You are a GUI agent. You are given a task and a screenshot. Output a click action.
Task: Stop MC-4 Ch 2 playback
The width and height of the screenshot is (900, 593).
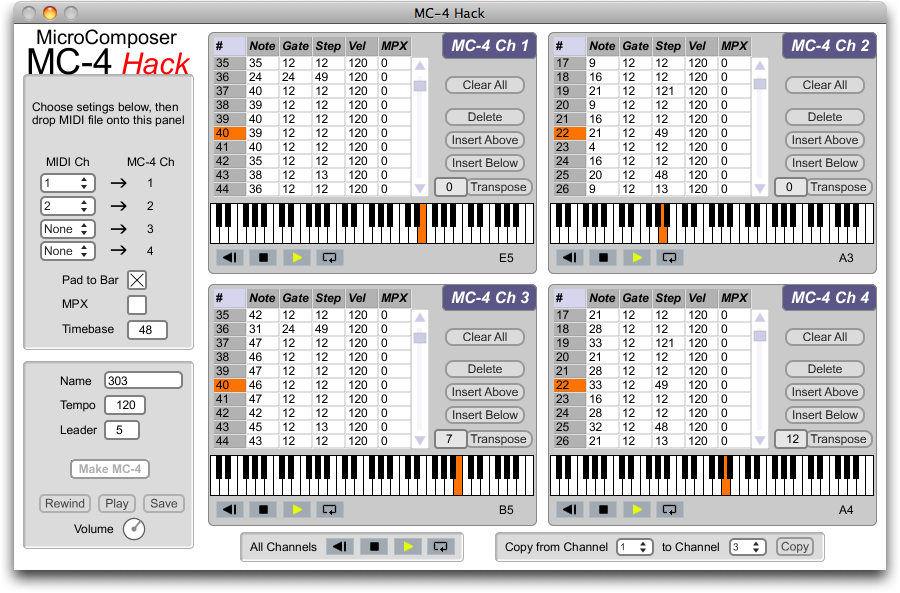pyautogui.click(x=603, y=258)
